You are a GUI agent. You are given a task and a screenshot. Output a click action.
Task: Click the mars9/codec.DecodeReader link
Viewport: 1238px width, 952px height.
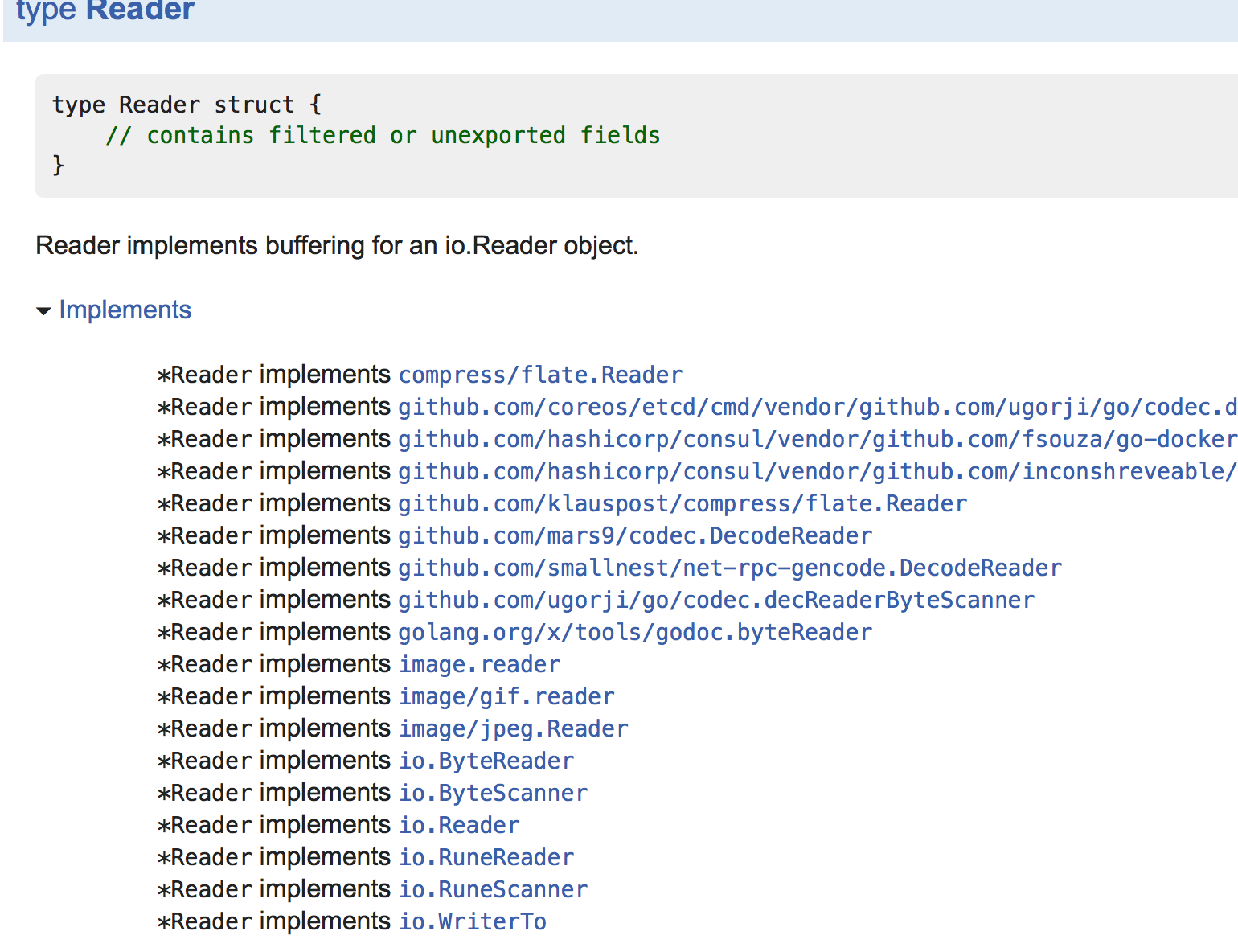pos(635,536)
